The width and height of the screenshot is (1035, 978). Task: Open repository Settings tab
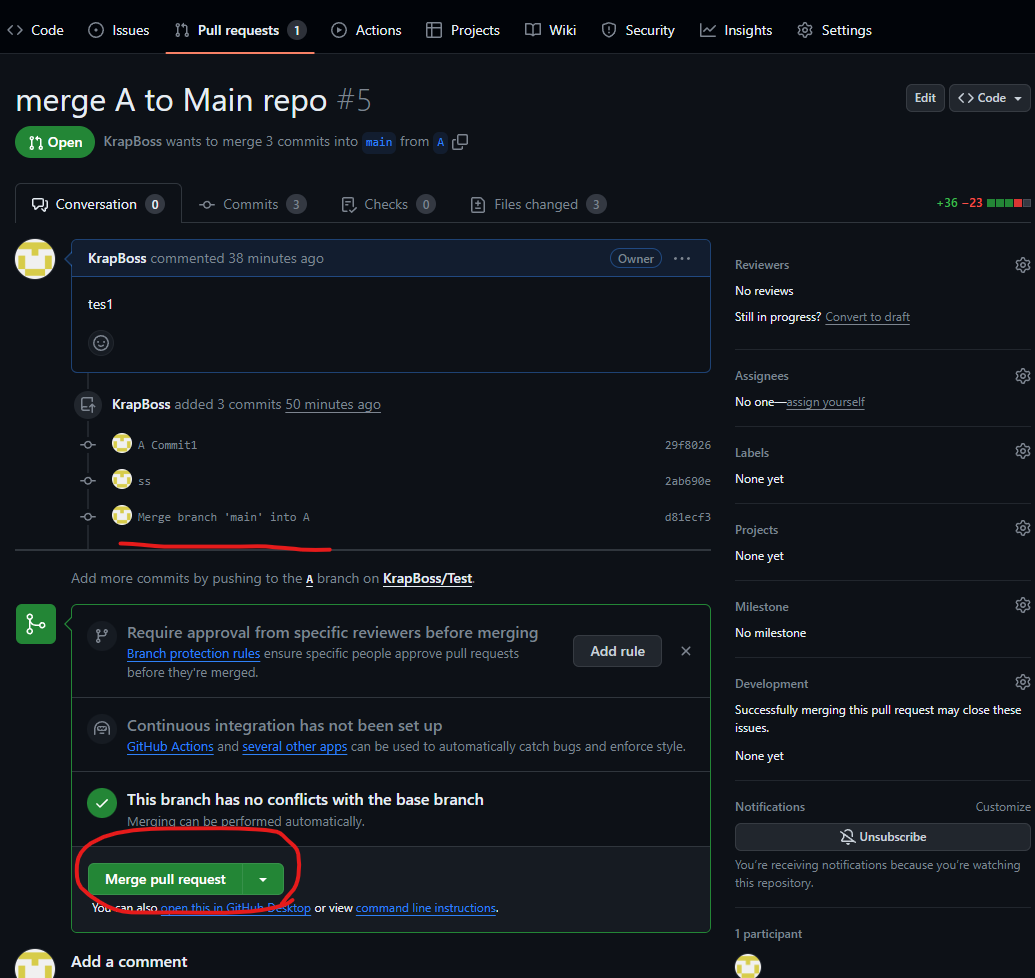point(834,30)
